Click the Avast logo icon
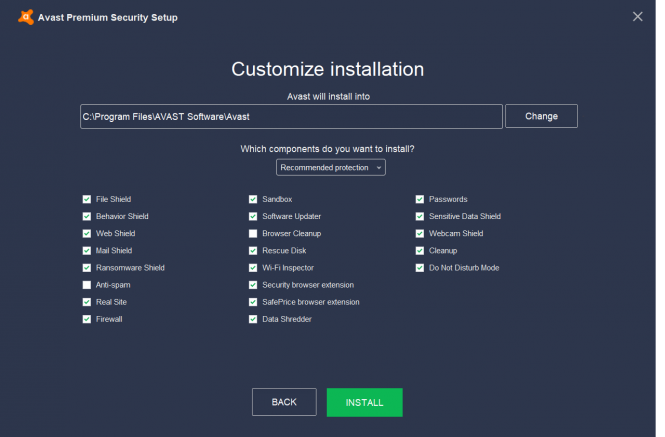Image resolution: width=665 pixels, height=437 pixels. (26, 17)
